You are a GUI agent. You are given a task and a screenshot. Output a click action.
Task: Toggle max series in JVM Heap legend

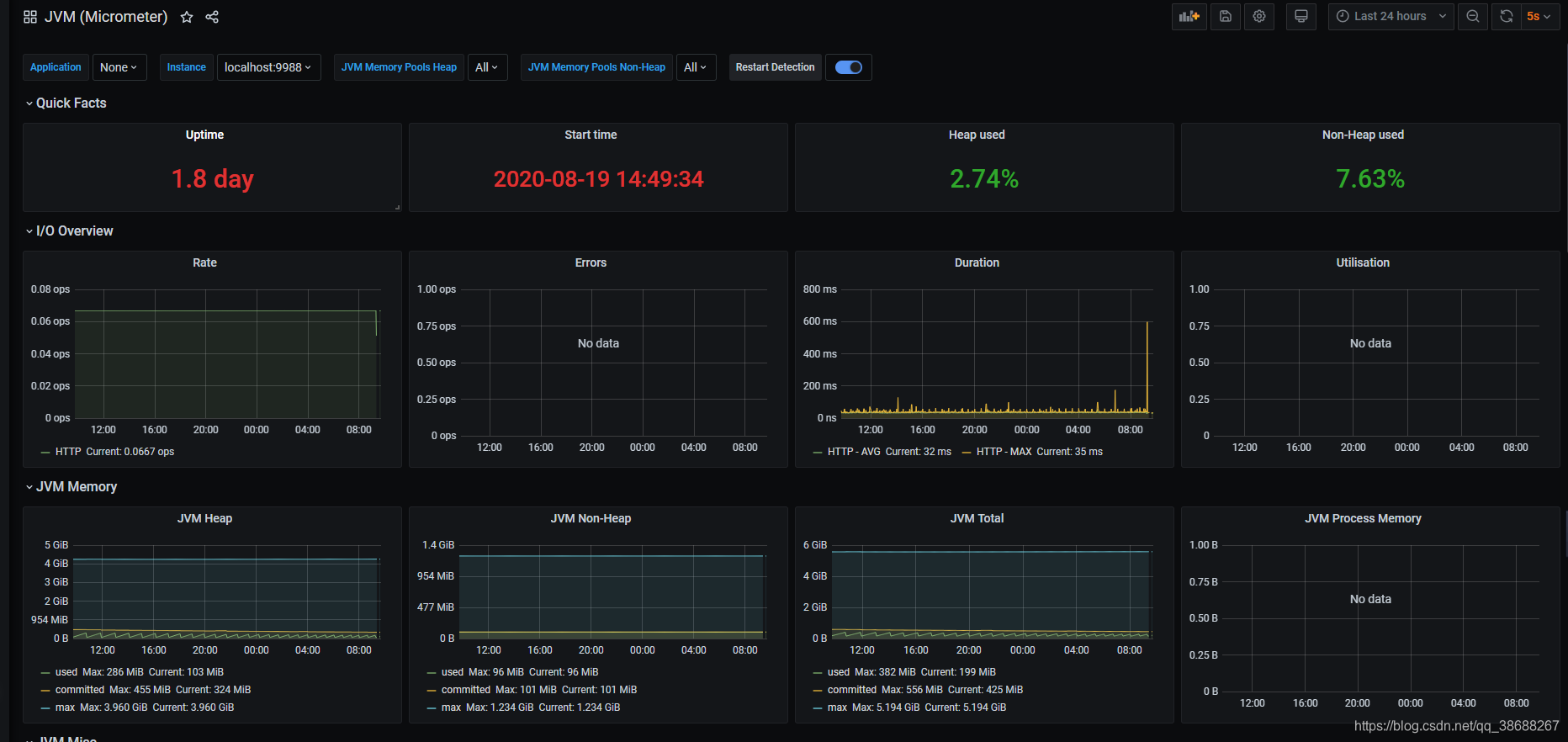click(x=65, y=708)
